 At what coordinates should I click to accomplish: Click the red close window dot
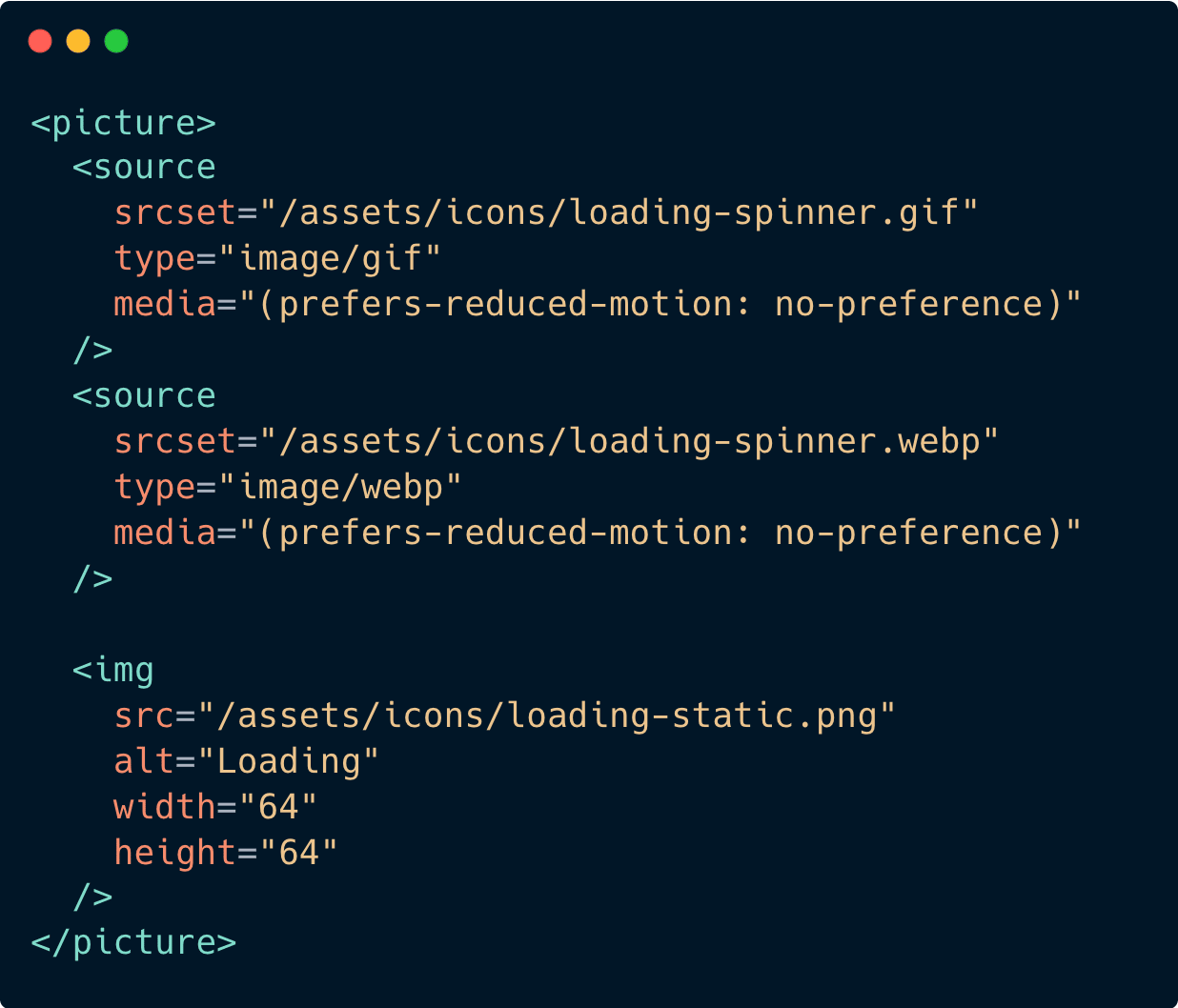pyautogui.click(x=40, y=41)
